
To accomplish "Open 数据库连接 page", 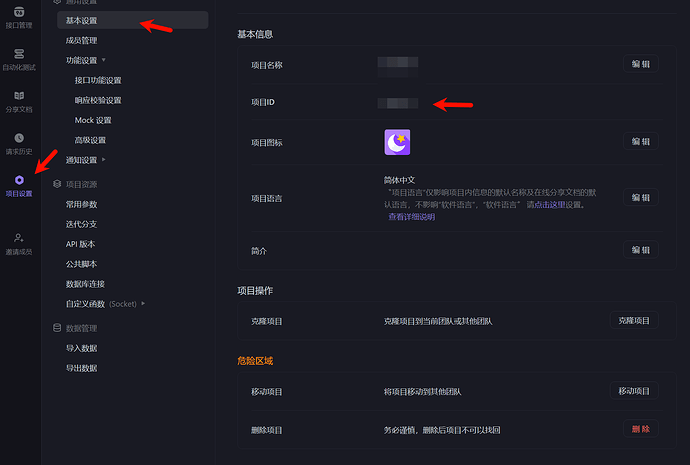I will pos(85,284).
